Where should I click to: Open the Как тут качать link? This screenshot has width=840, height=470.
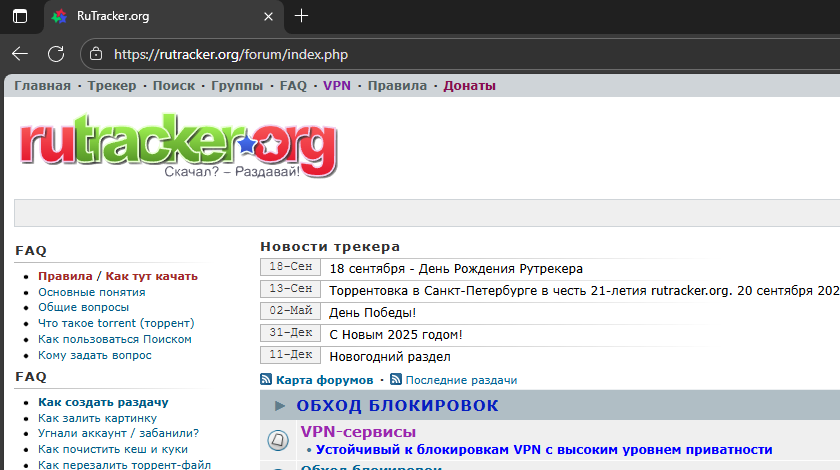pyautogui.click(x=152, y=276)
